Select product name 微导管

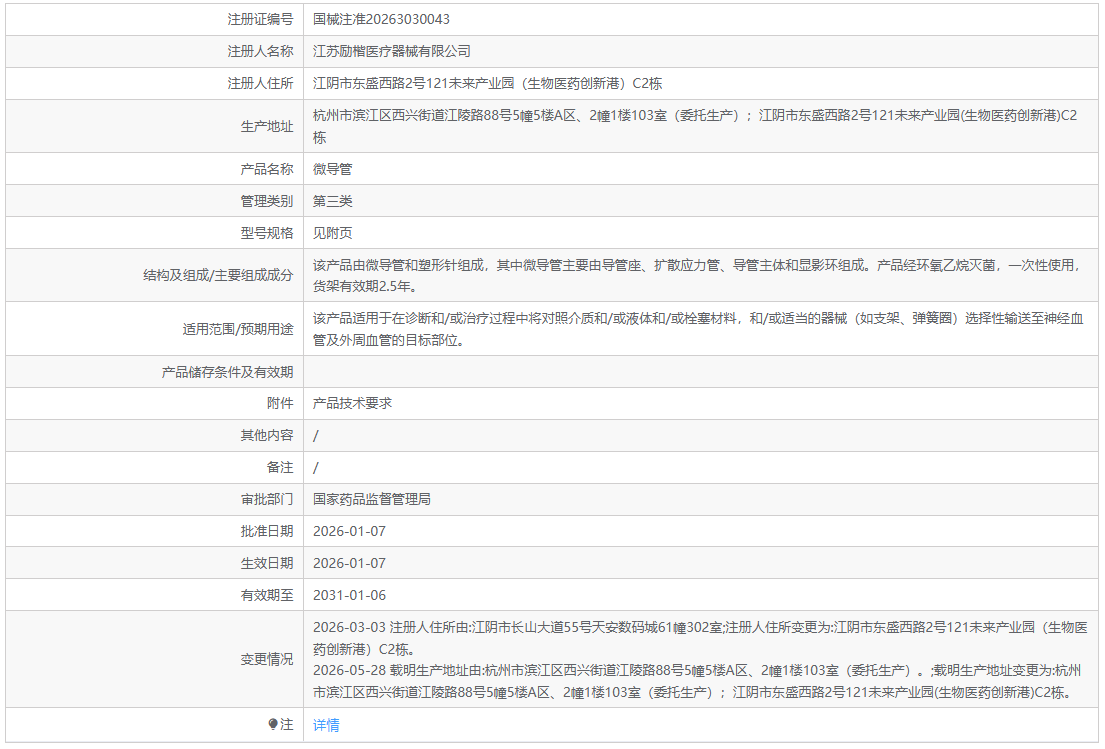pos(333,169)
